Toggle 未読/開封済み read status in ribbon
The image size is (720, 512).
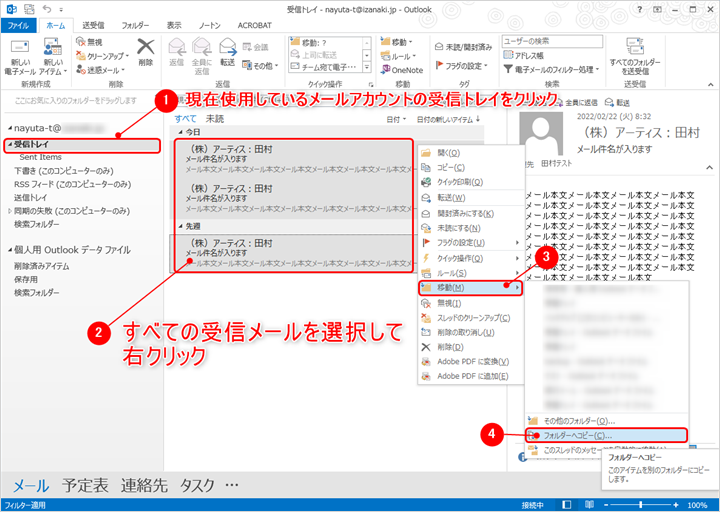[x=463, y=47]
